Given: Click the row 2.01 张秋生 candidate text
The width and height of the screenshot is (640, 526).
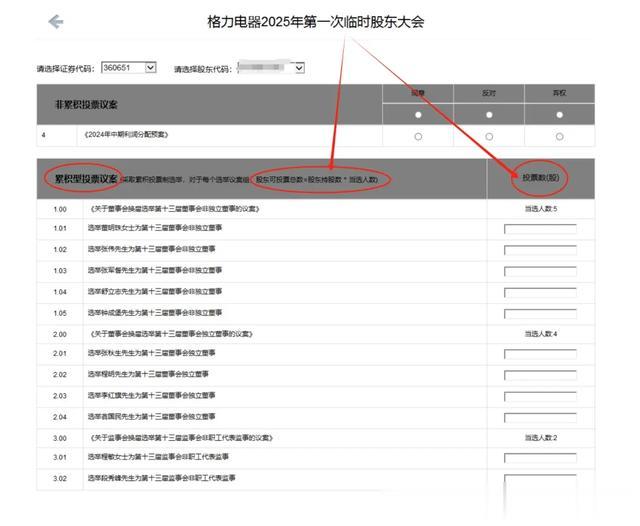Looking at the screenshot, I should [151, 353].
